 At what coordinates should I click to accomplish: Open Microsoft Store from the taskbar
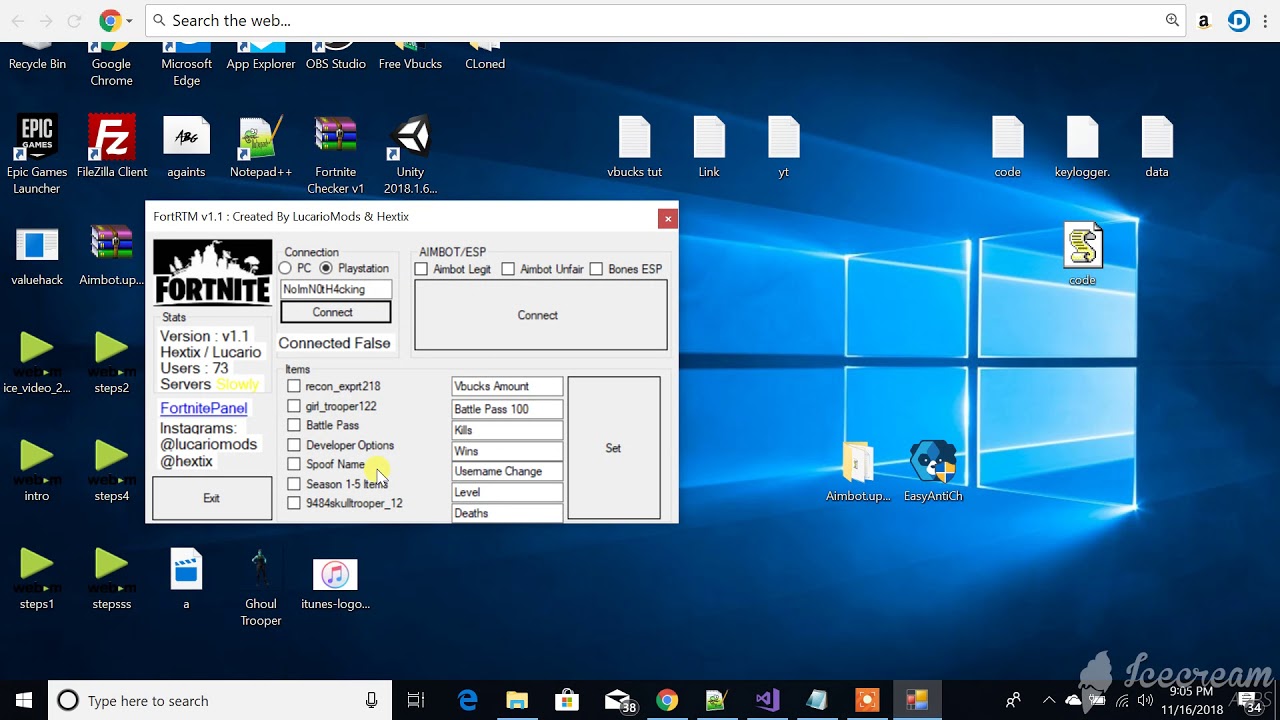567,700
